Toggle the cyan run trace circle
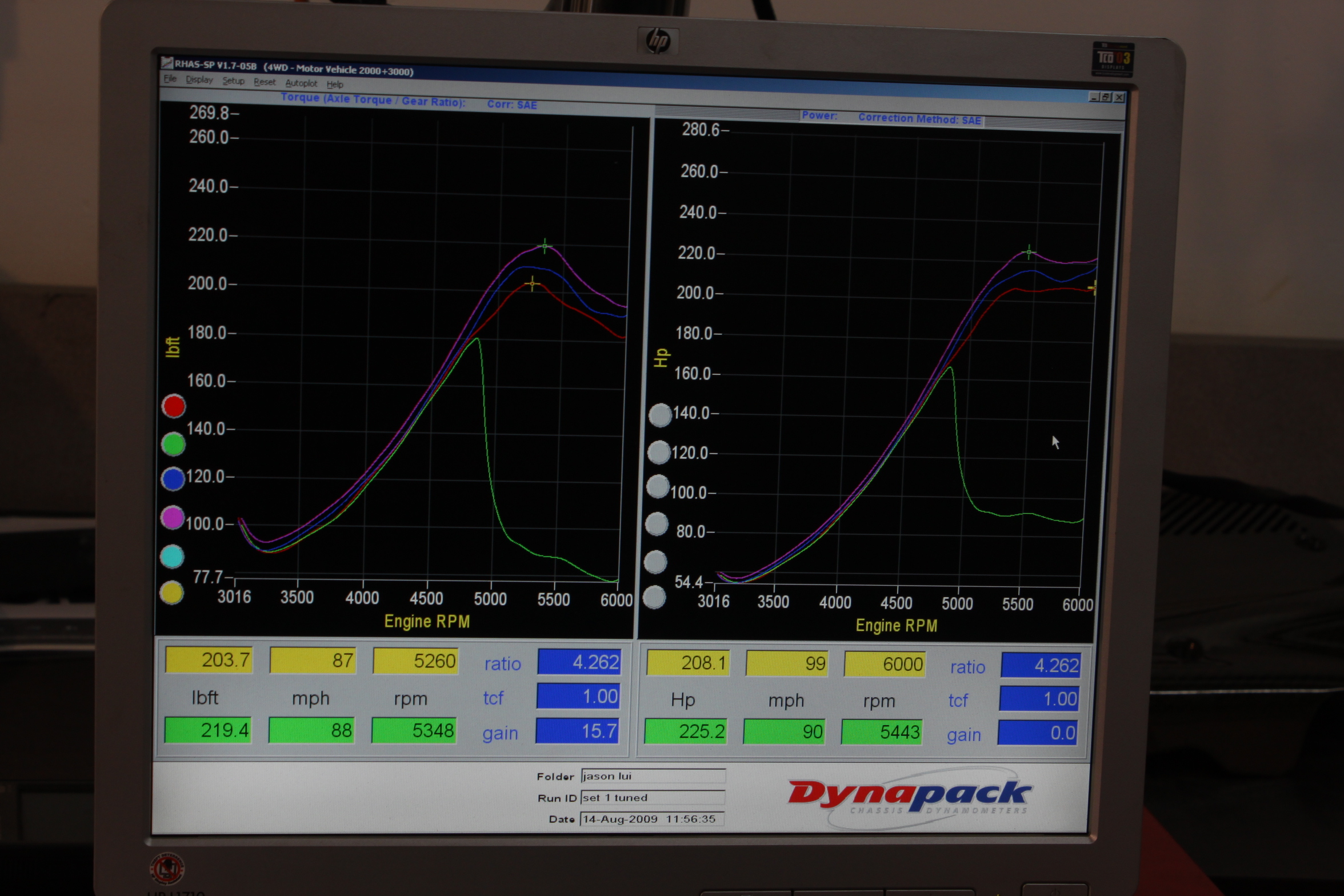The image size is (1344, 896). pyautogui.click(x=172, y=557)
